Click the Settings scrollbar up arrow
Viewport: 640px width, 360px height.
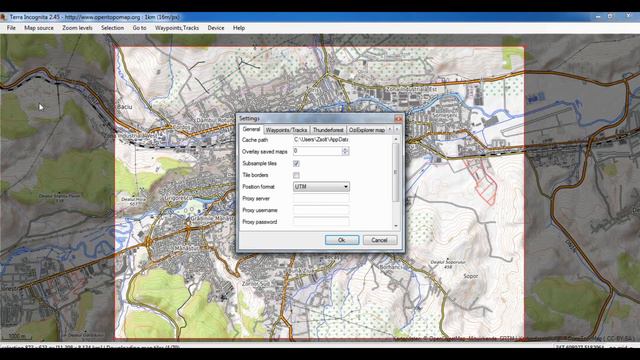pyautogui.click(x=396, y=139)
